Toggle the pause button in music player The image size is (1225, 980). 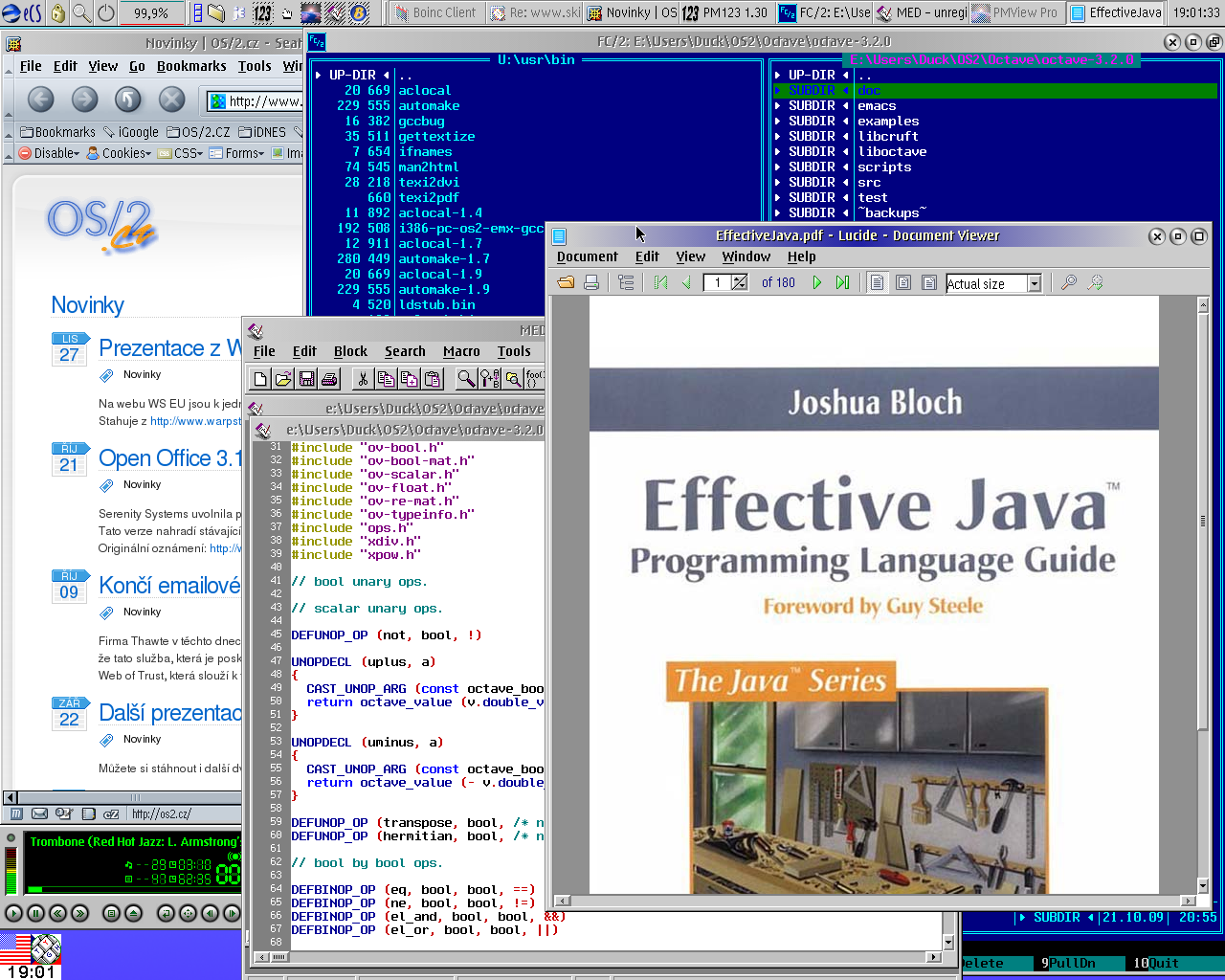[35, 913]
